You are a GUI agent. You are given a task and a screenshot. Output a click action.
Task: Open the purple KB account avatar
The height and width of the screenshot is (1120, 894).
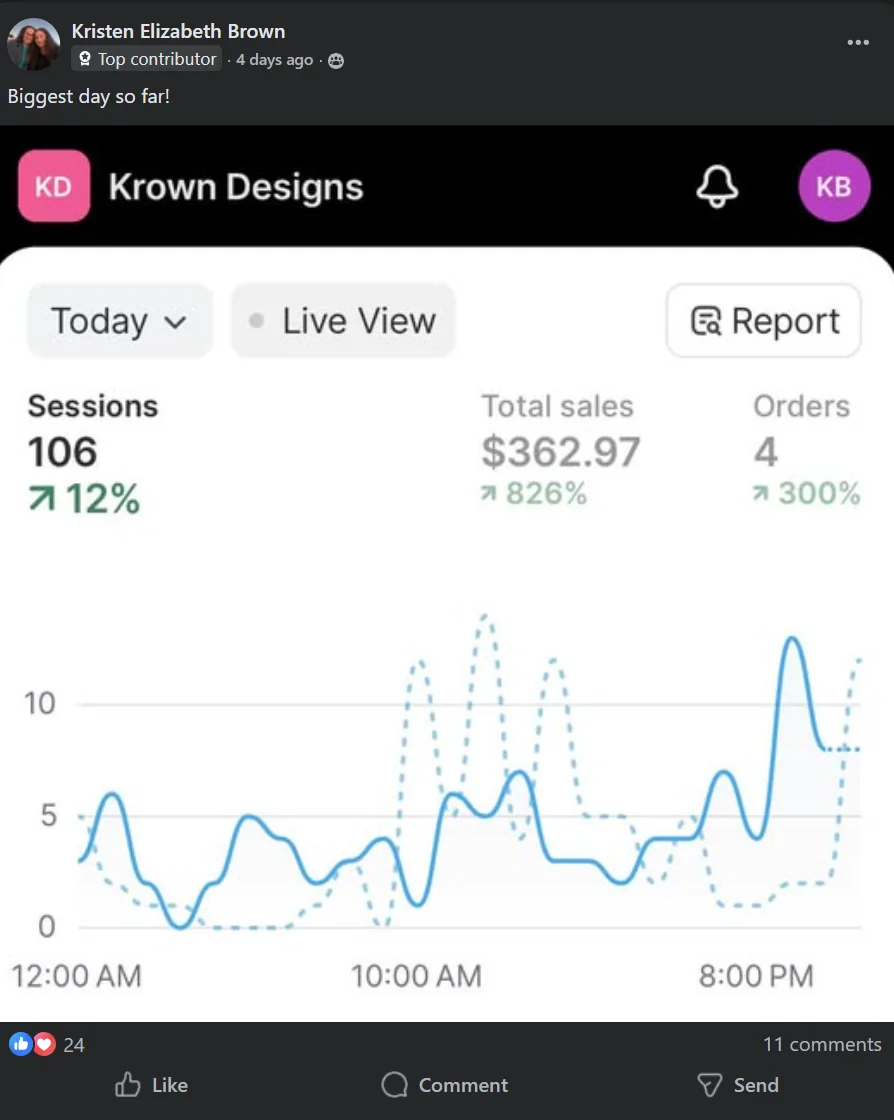coord(834,186)
